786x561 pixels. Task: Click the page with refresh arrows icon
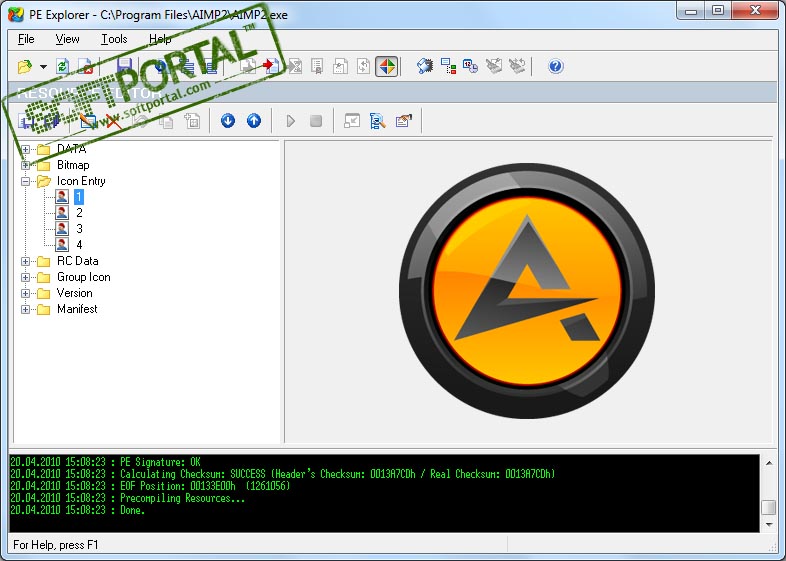pyautogui.click(x=363, y=66)
